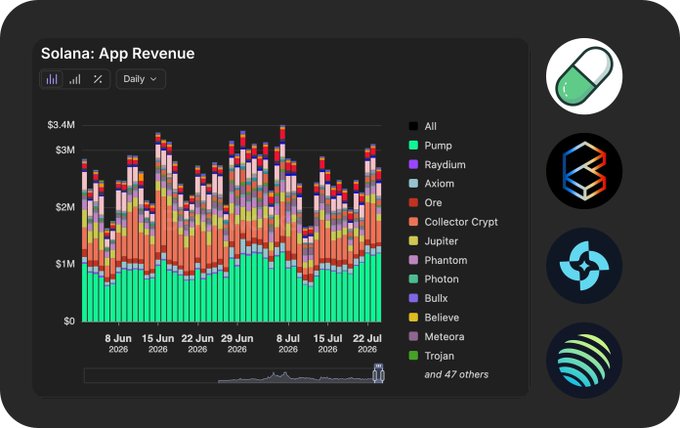Click the '$1M' y-axis label
Image resolution: width=680 pixels, height=428 pixels.
pyautogui.click(x=65, y=264)
